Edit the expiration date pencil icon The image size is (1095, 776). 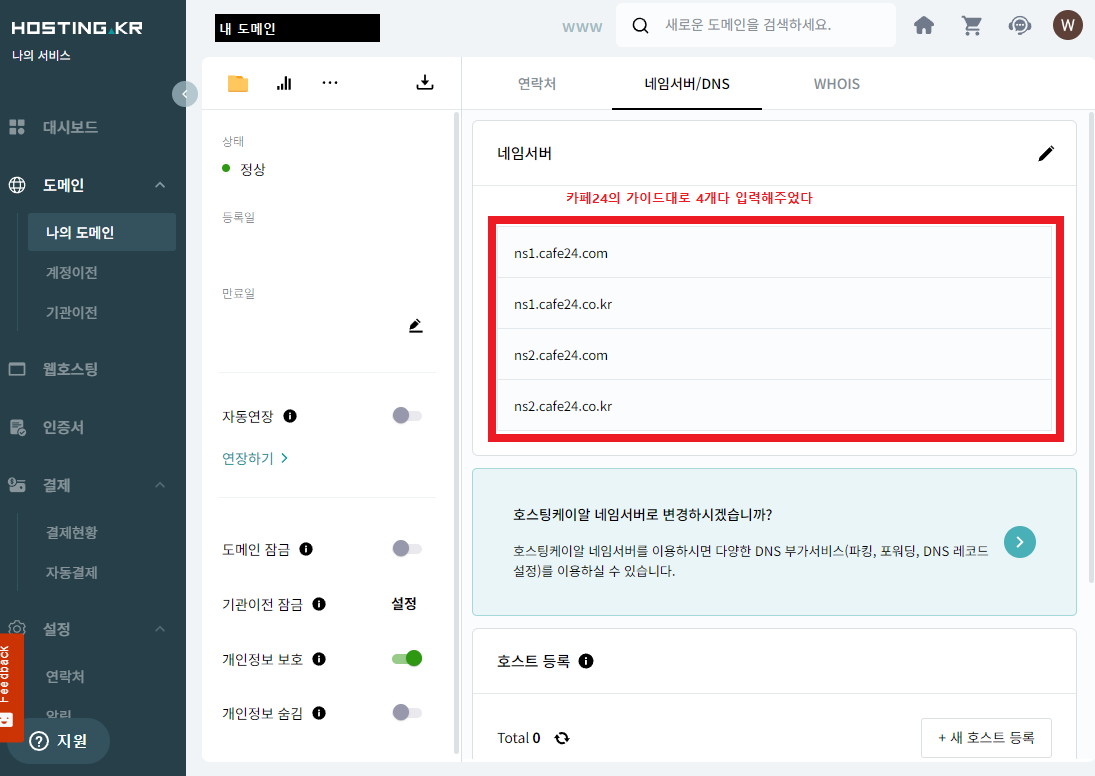pos(416,325)
